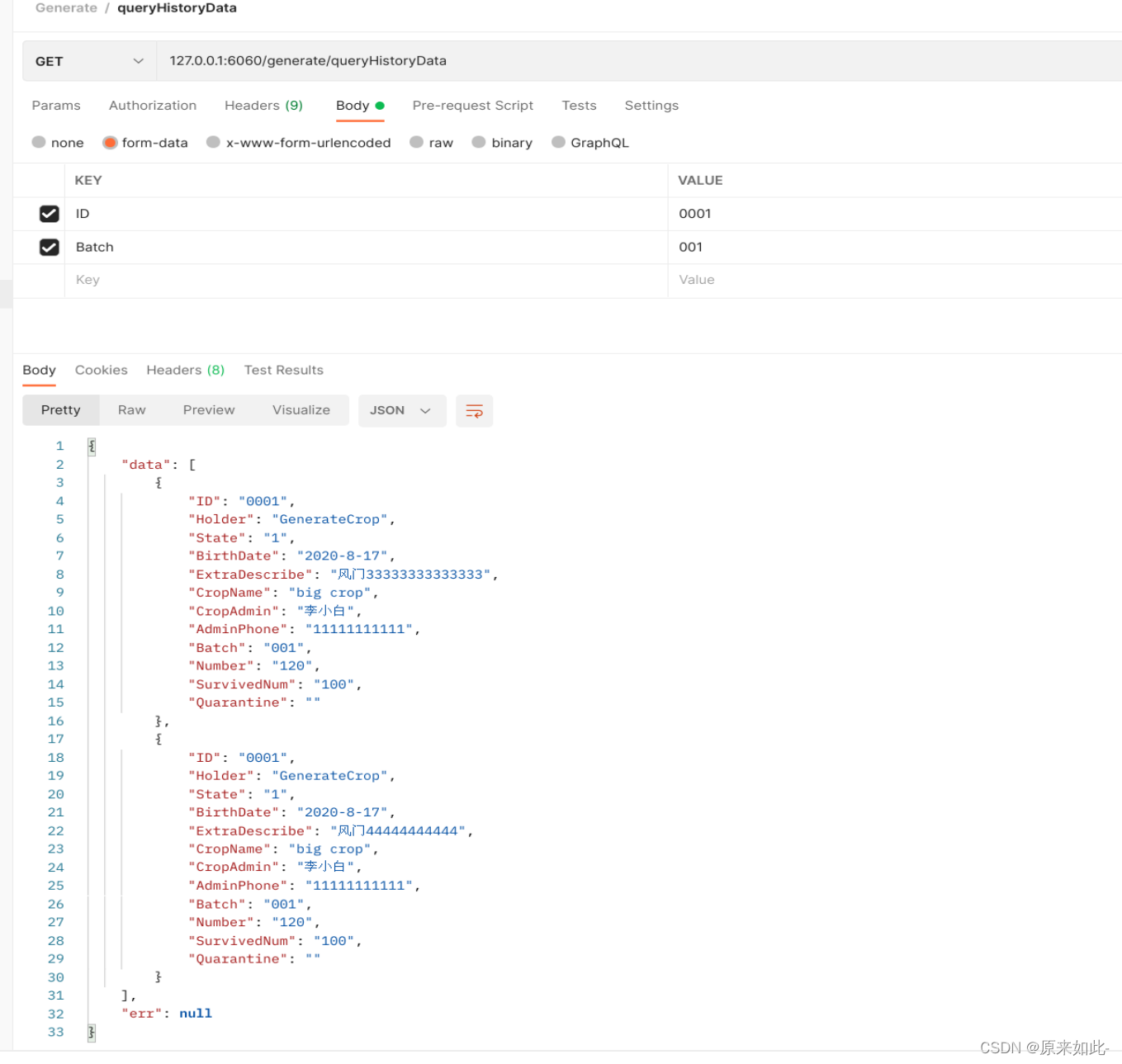Screen dimensions: 1122x1064
Task: Open the Pre-request Script tab
Action: pos(473,106)
